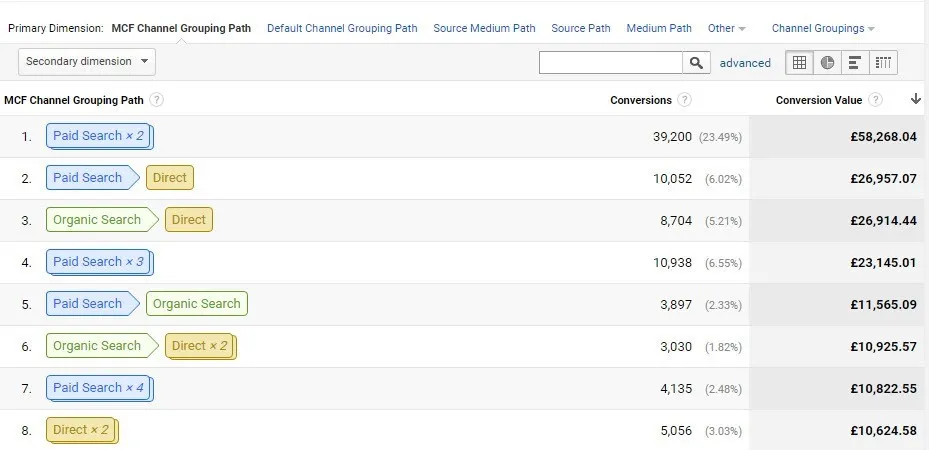Select Default Channel Grouping Path dimension
Viewport: 929px width, 450px height.
point(342,28)
